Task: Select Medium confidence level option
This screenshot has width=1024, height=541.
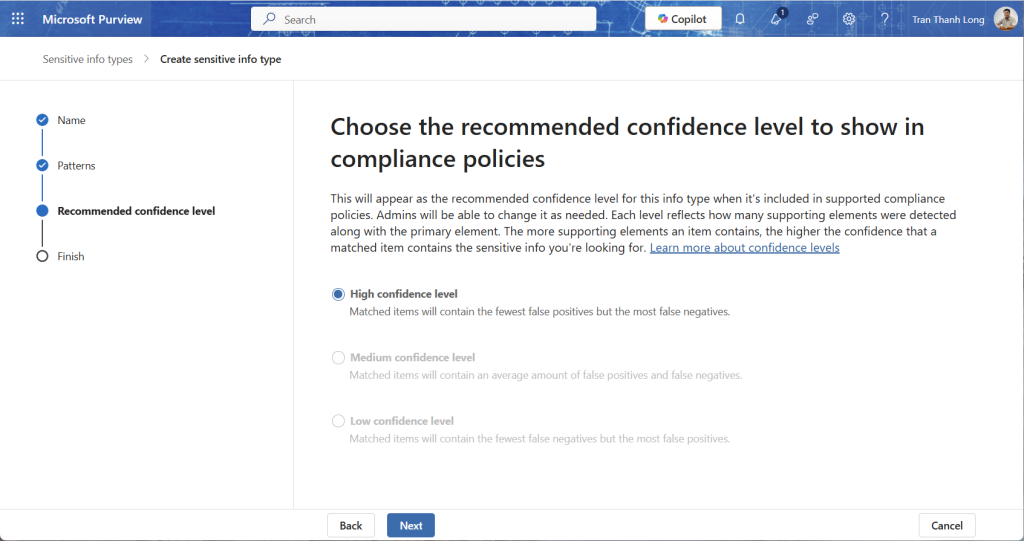Action: pyautogui.click(x=338, y=357)
